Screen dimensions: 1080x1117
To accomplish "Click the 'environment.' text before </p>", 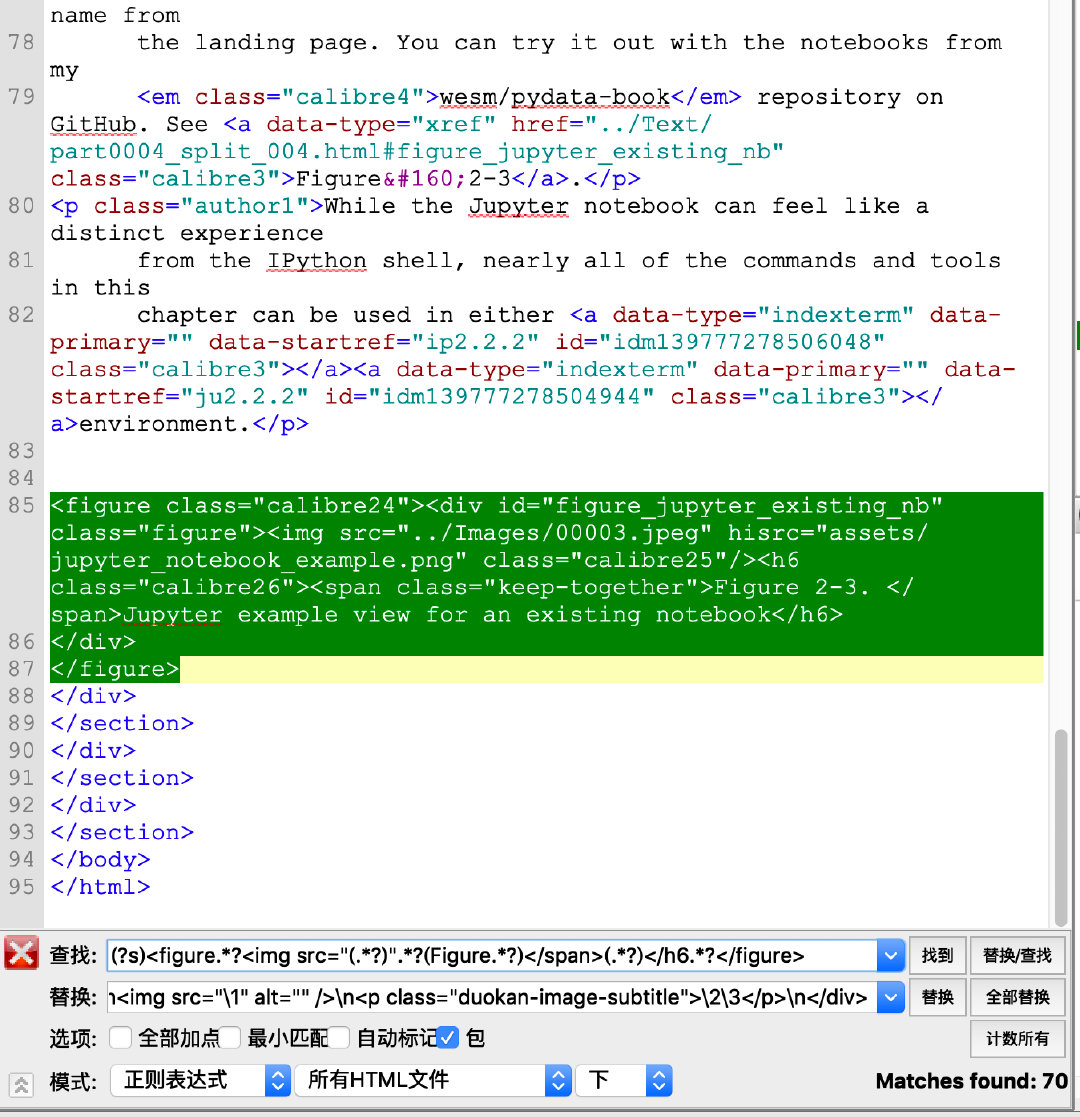I will pos(165,424).
